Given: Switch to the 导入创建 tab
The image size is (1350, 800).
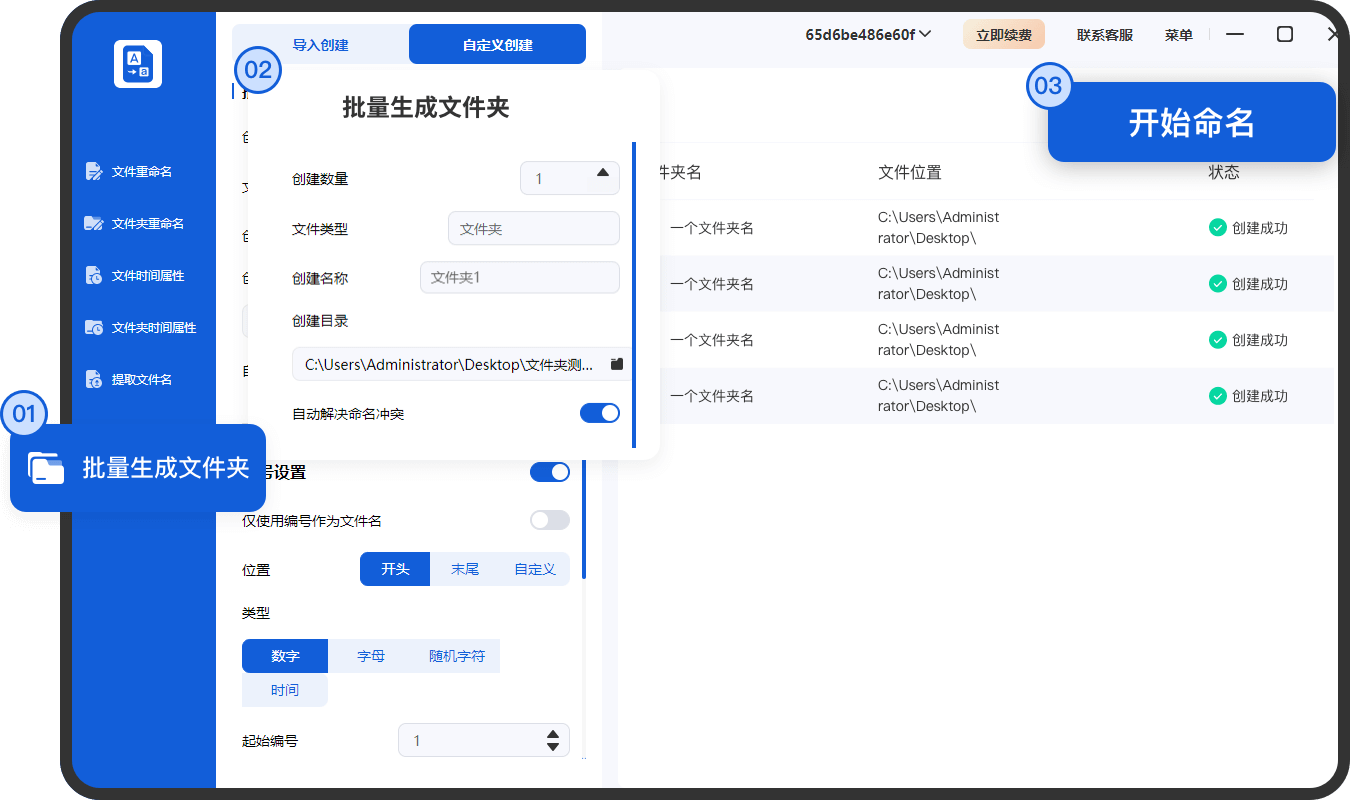Looking at the screenshot, I should pyautogui.click(x=320, y=44).
